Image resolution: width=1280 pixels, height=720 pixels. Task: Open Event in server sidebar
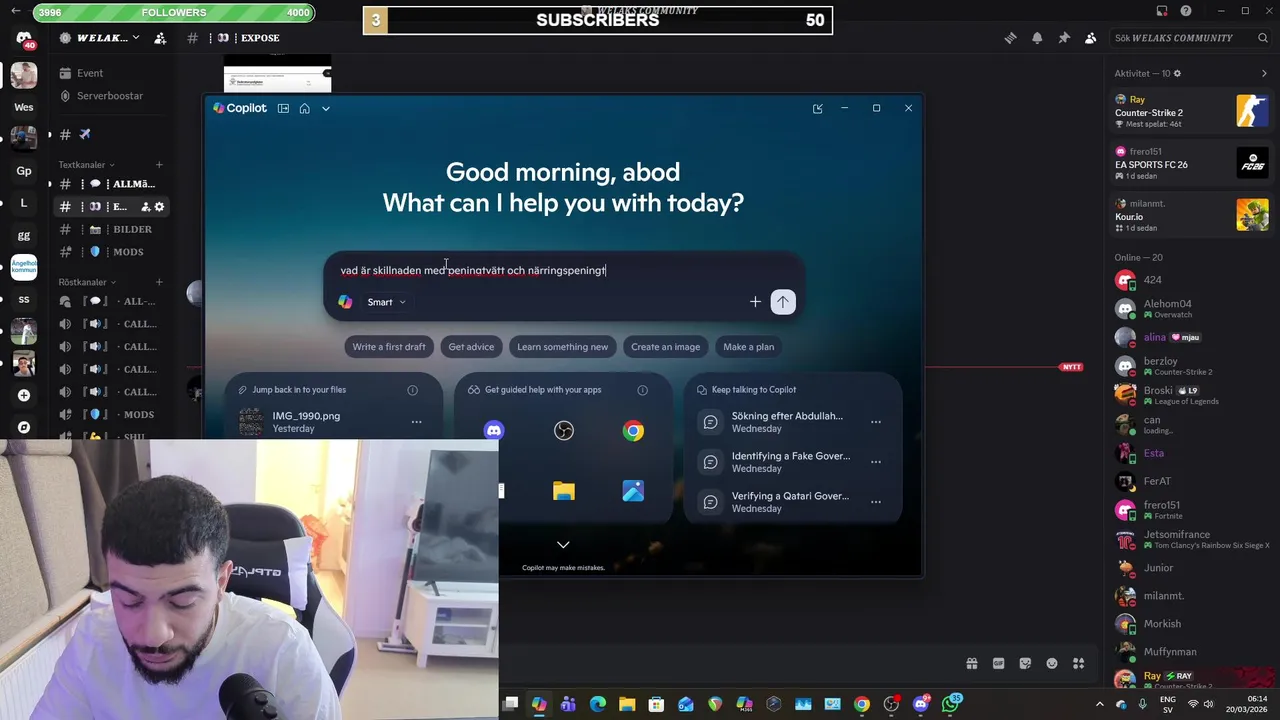coord(110,73)
